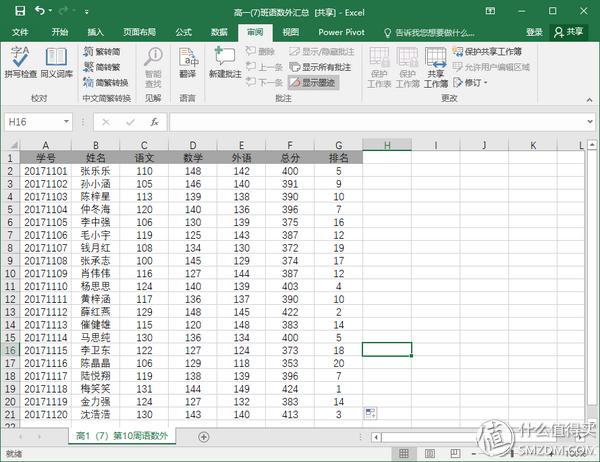Click the Enter (checkmark) formula bar icon

pyautogui.click(x=130, y=122)
